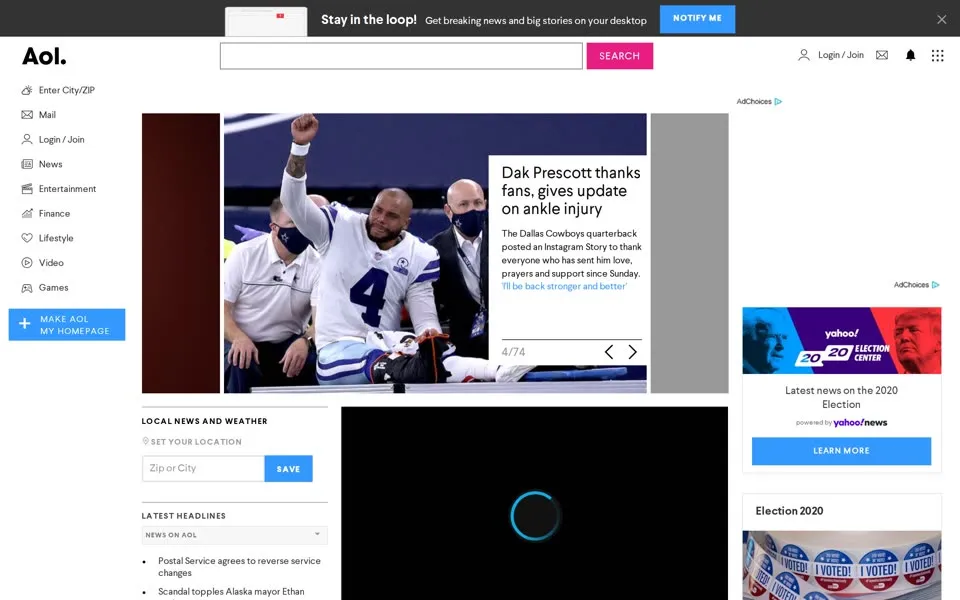Click AdChoices icon above the ad area
This screenshot has height=600, width=960.
778,102
